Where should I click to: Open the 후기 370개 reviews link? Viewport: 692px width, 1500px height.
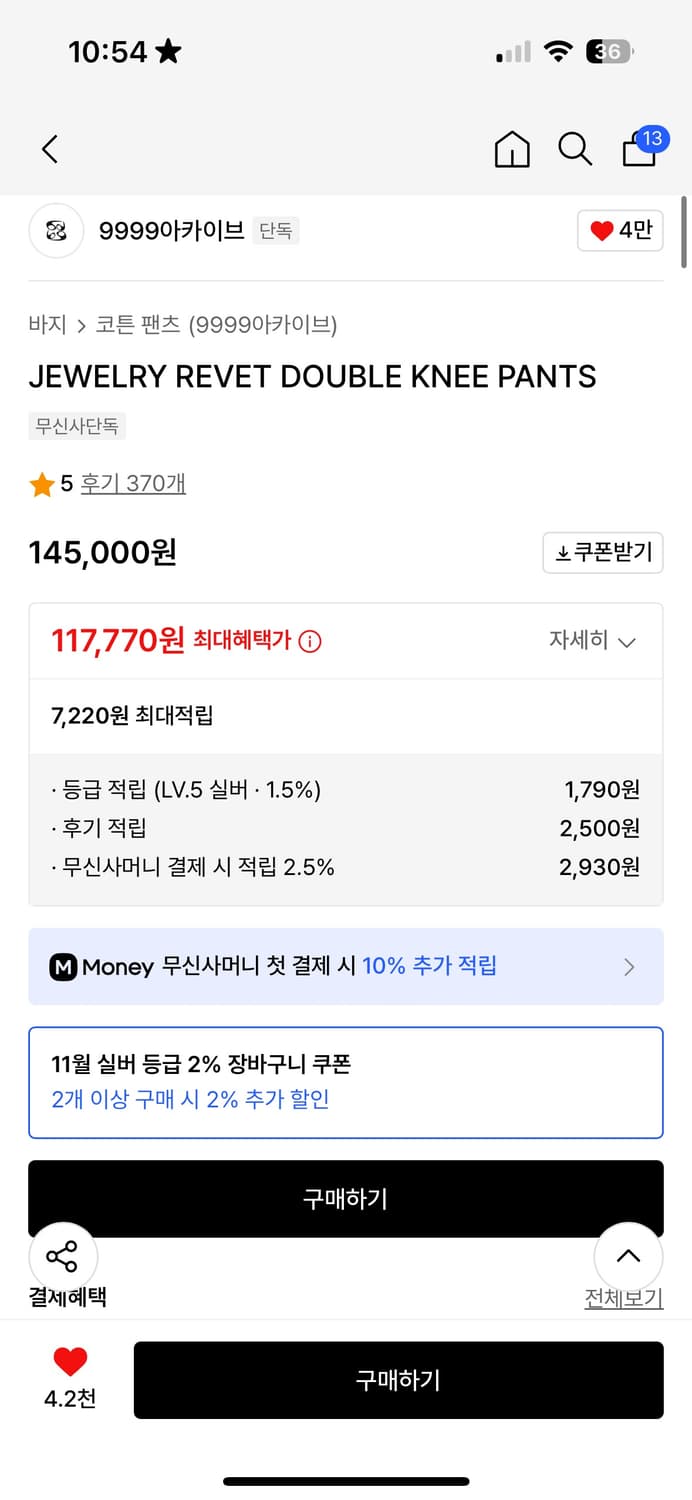pyautogui.click(x=134, y=484)
